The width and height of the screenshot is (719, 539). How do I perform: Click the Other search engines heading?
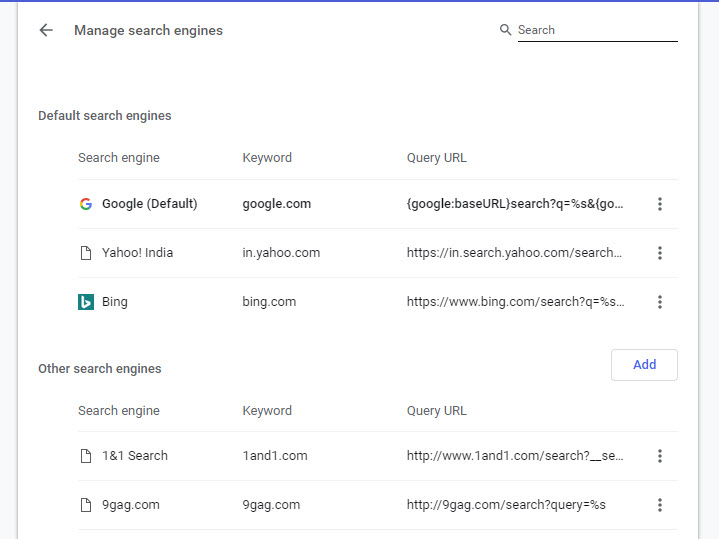100,369
